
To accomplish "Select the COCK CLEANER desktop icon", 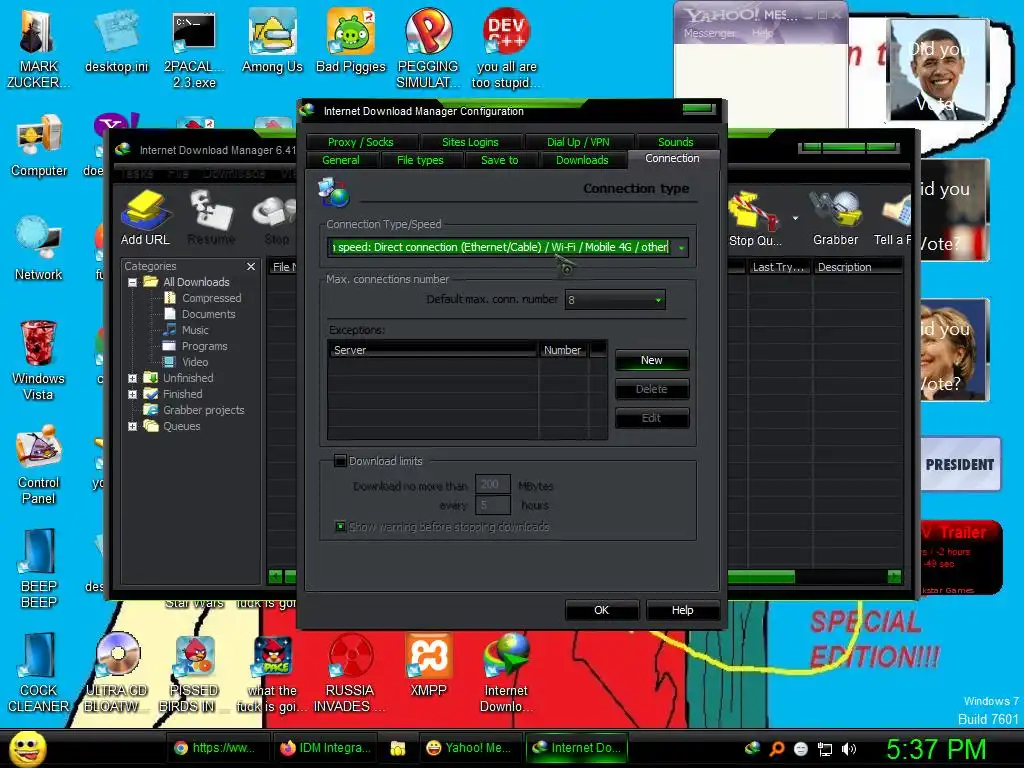I will coord(38,673).
